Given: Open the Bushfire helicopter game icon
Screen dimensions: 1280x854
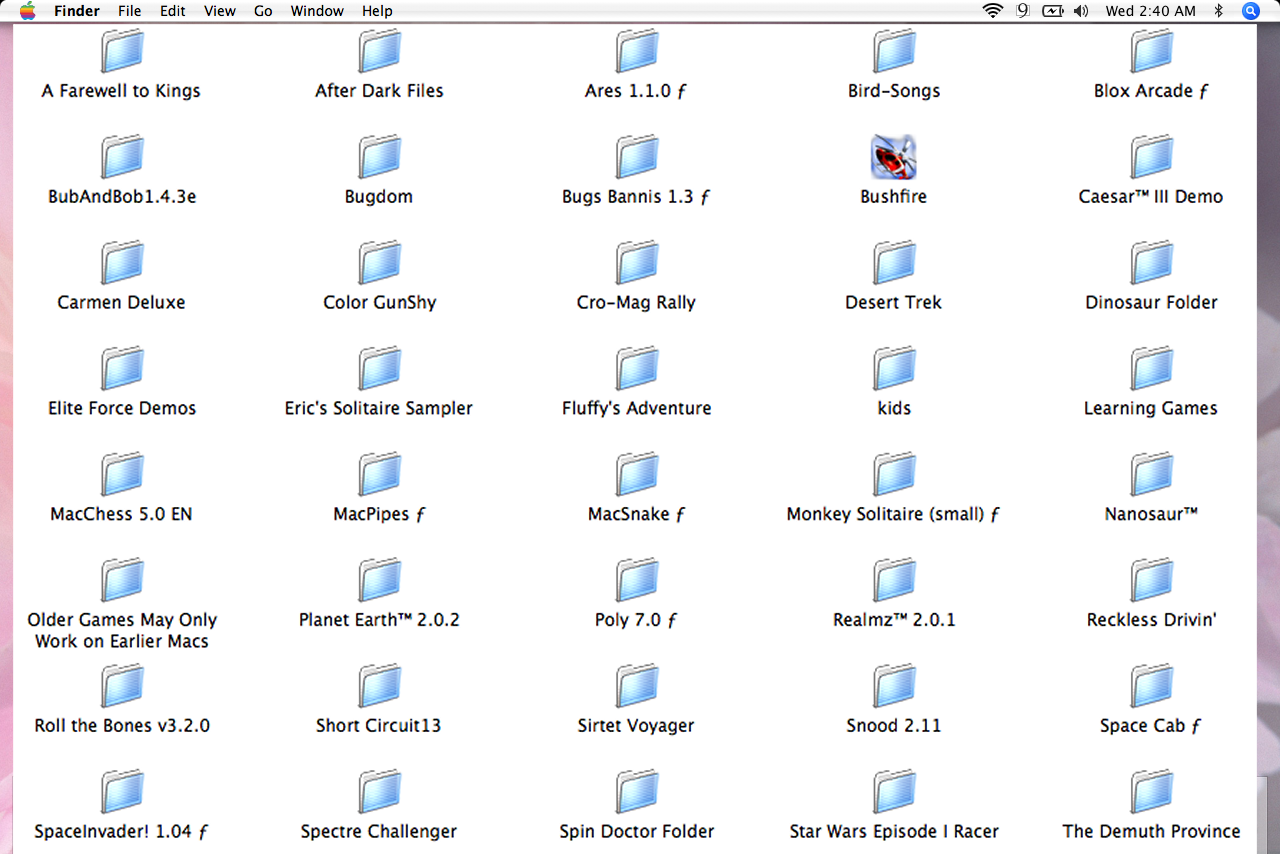Looking at the screenshot, I should 894,156.
